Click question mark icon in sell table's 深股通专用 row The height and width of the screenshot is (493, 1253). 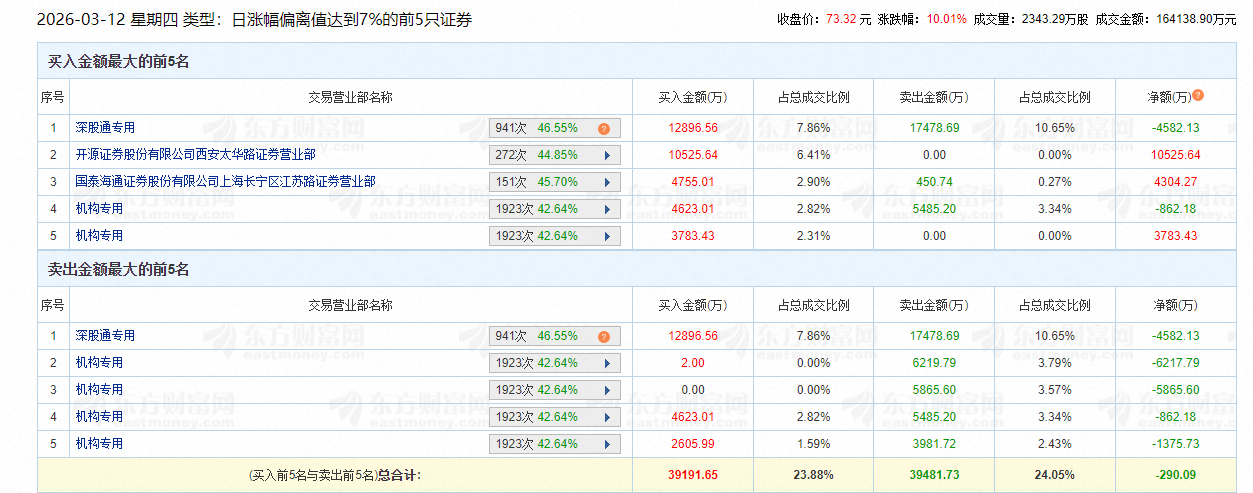pyautogui.click(x=604, y=337)
